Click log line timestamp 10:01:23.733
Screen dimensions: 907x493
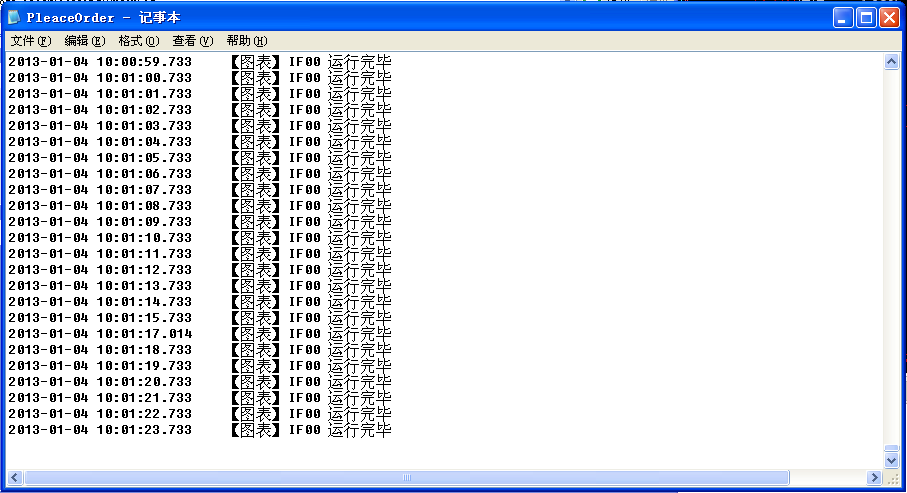143,430
